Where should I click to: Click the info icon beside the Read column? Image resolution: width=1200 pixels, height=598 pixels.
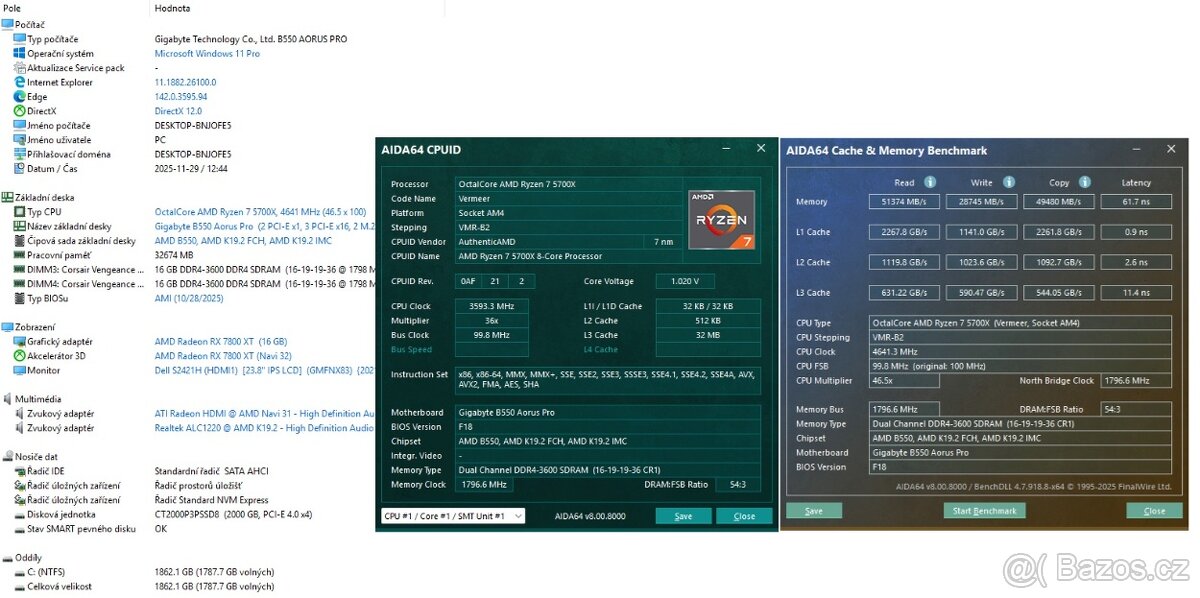click(929, 182)
